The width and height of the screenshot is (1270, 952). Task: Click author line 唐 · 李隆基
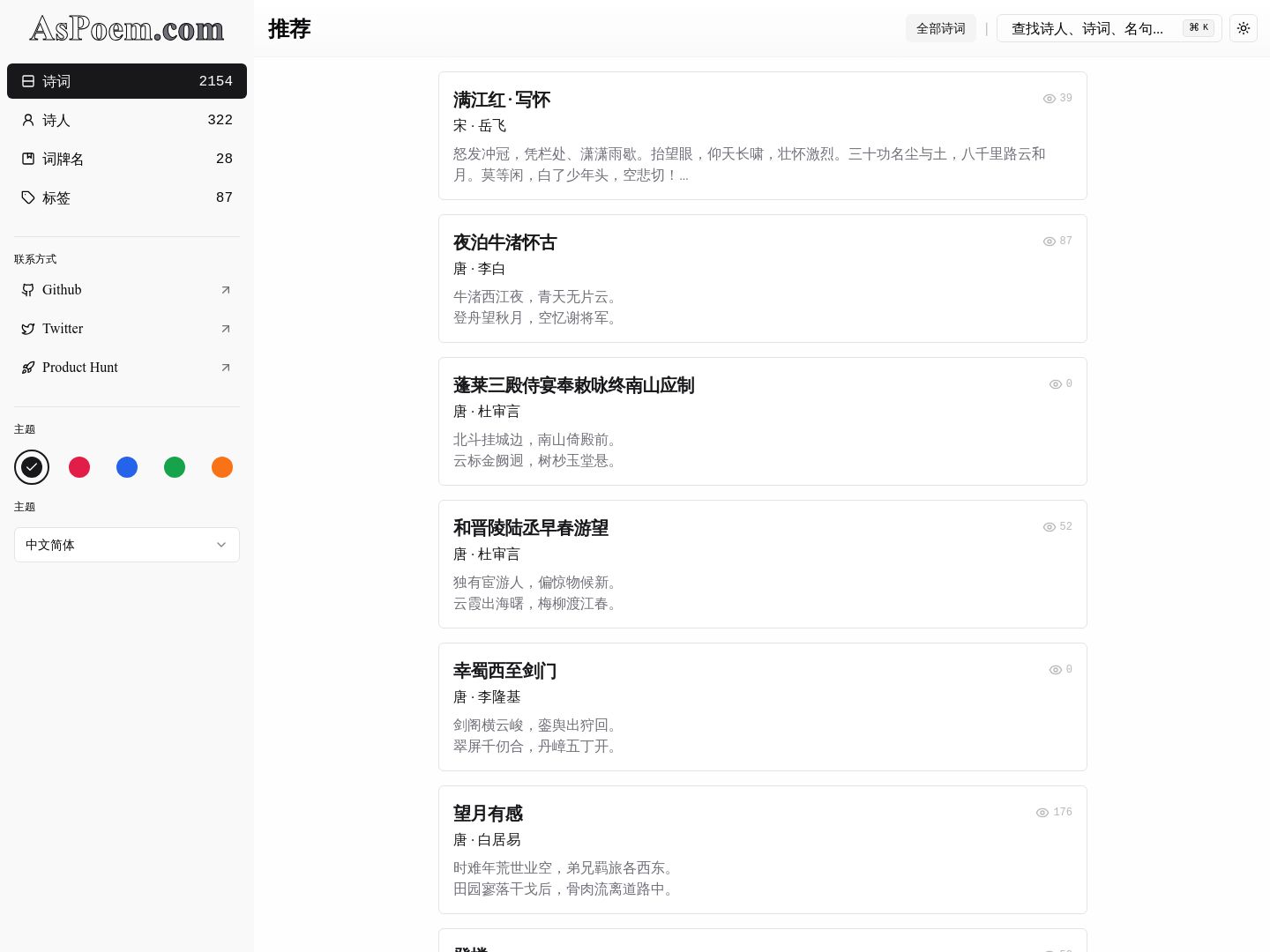[x=487, y=697]
